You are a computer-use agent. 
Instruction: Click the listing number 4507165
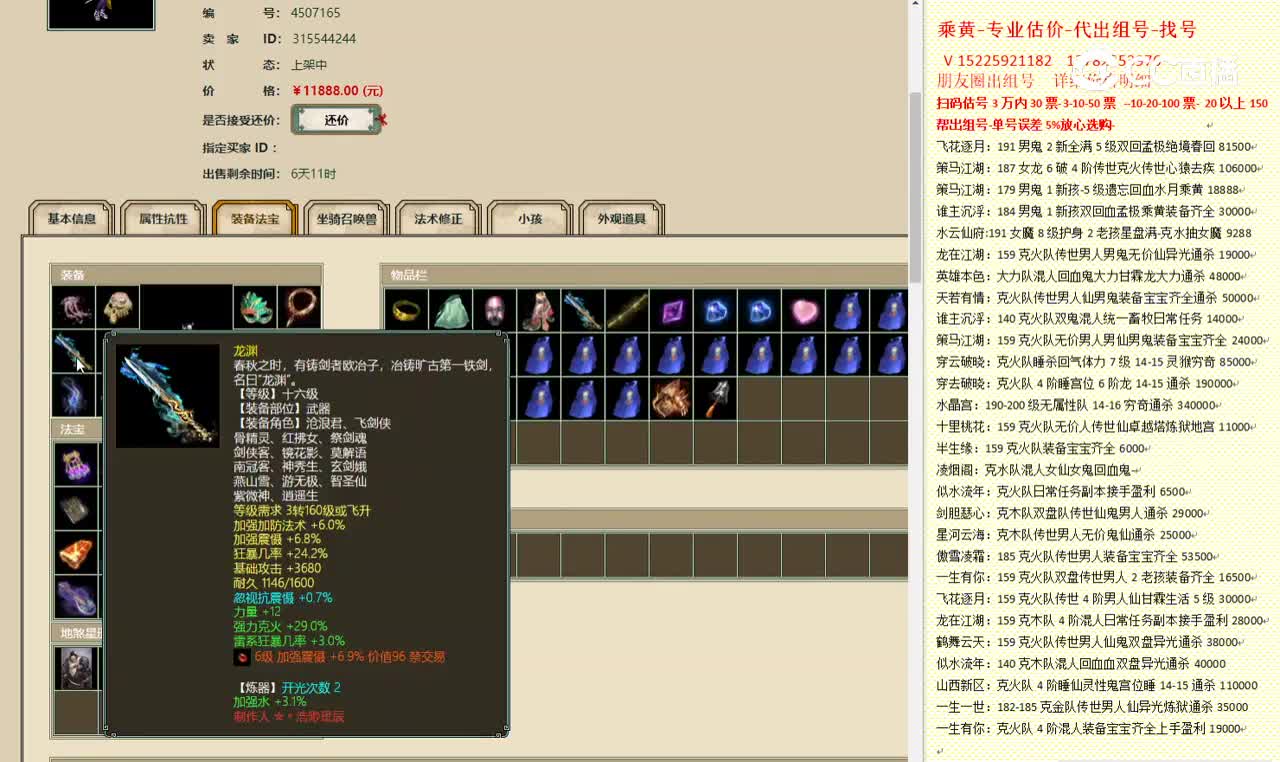click(316, 13)
